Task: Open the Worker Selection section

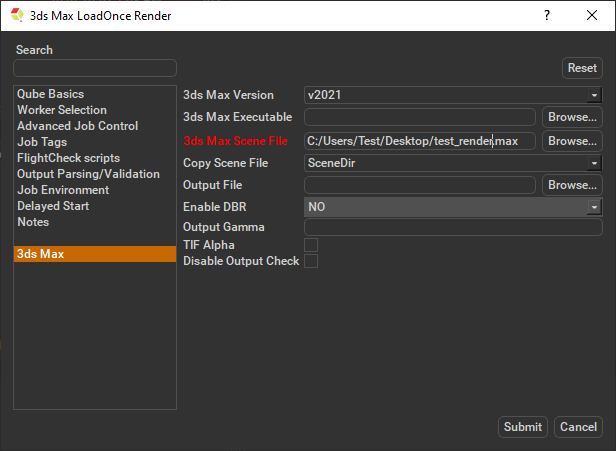Action: [62, 110]
